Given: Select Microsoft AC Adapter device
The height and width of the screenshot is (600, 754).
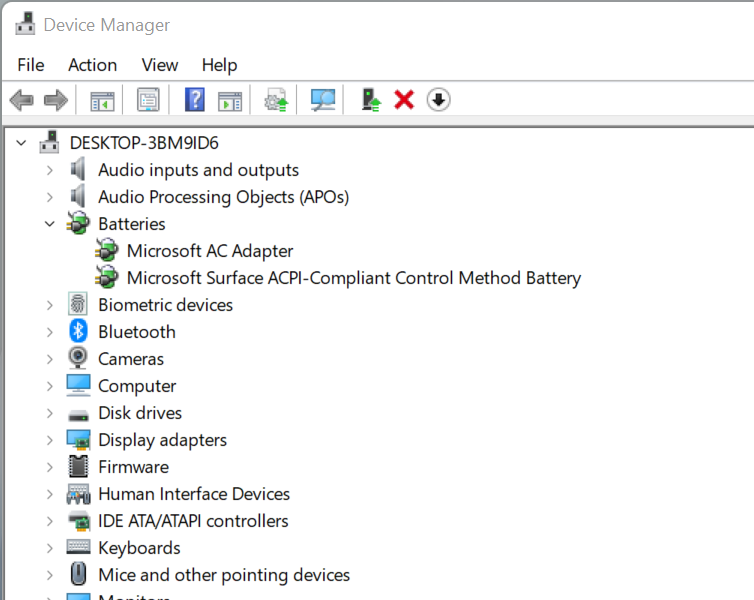Looking at the screenshot, I should click(209, 251).
